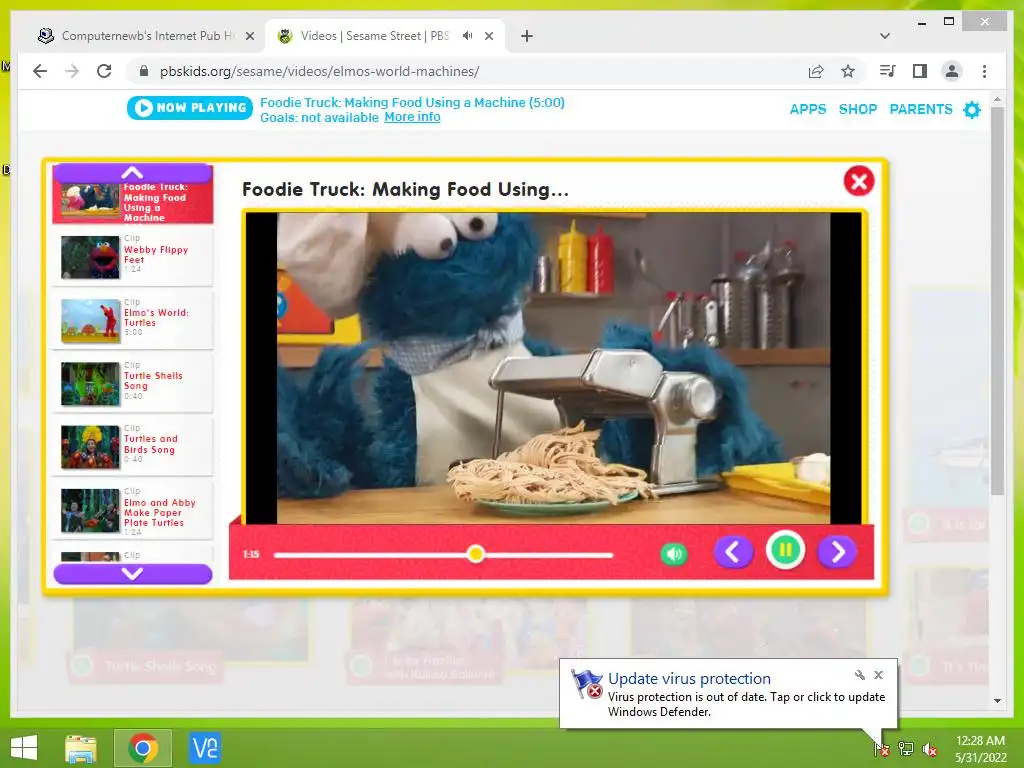Go to previous video with purple arrow

point(733,552)
